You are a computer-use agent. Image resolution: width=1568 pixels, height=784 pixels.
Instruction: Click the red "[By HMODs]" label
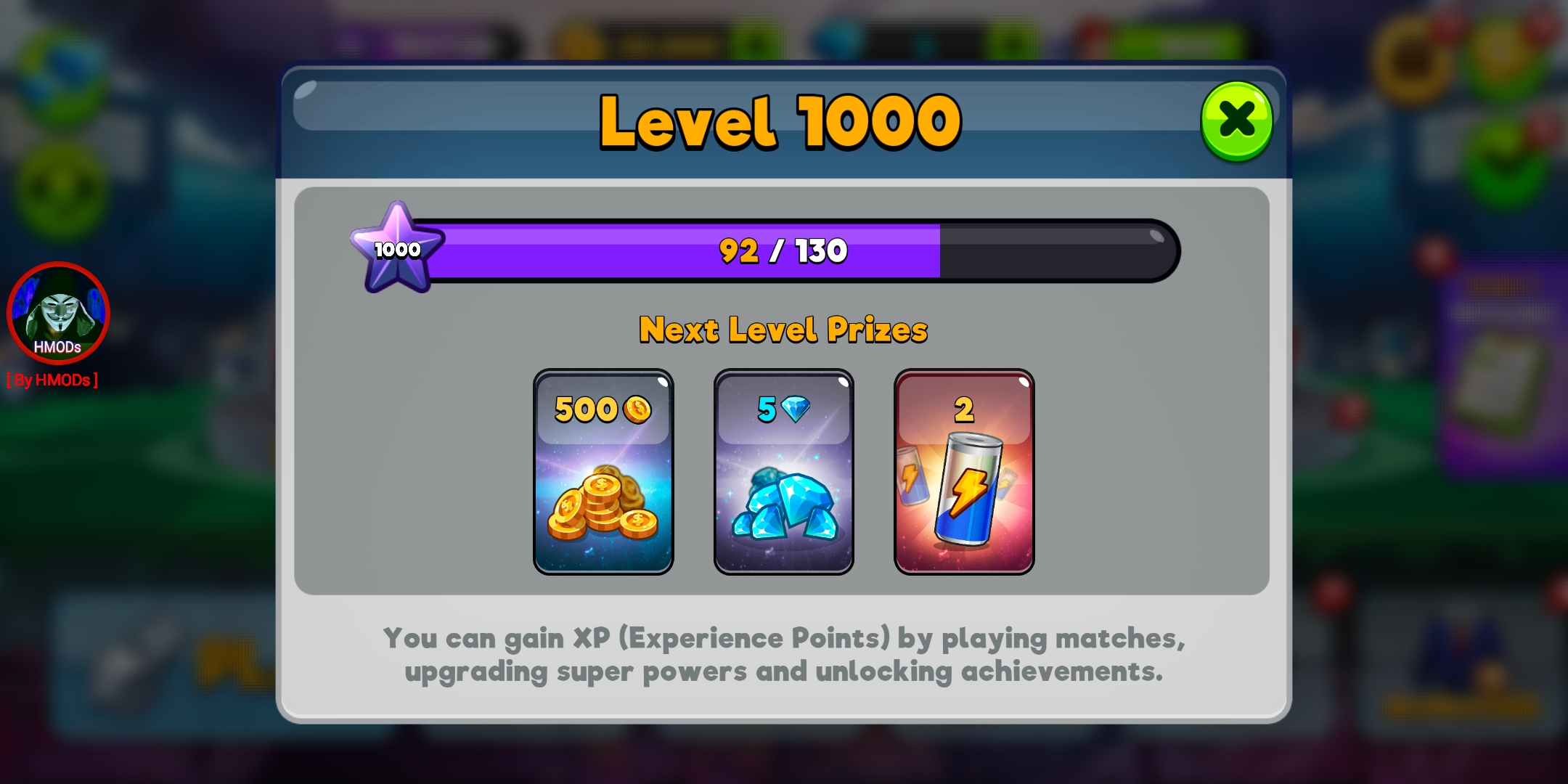pyautogui.click(x=52, y=380)
